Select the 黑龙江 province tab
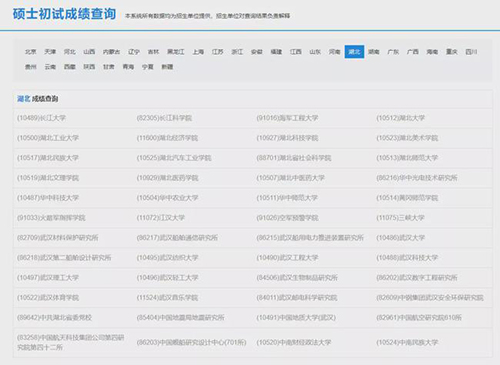This screenshot has height=365, width=500. pos(176,52)
